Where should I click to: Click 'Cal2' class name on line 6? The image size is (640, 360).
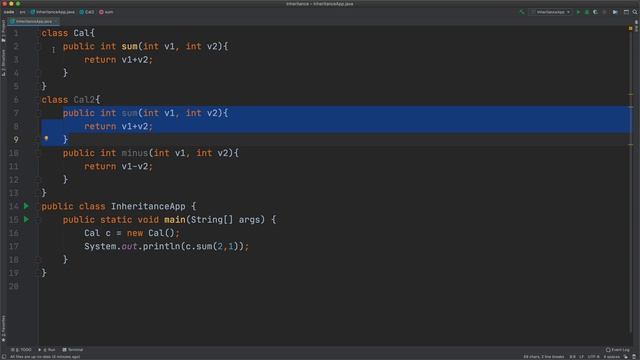tap(84, 100)
